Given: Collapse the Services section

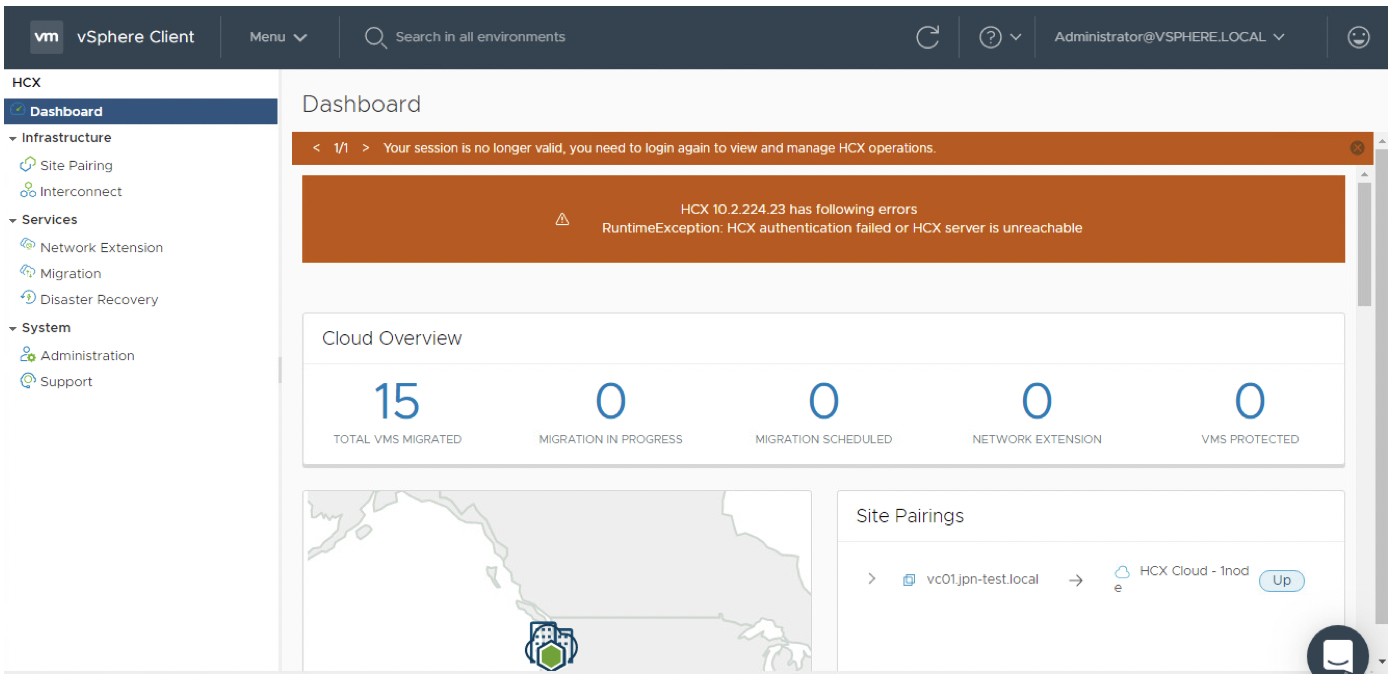Looking at the screenshot, I should 13,220.
